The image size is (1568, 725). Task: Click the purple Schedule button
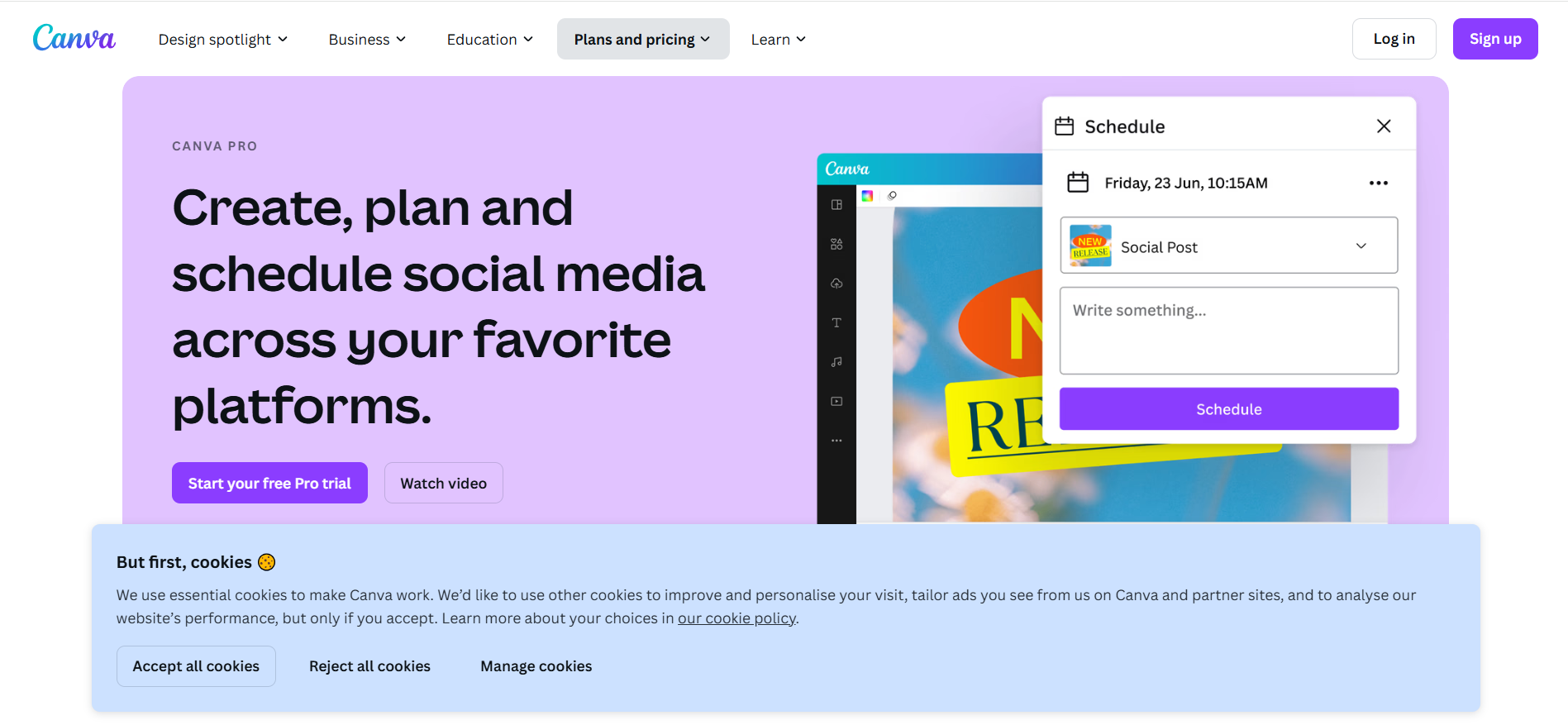tap(1228, 409)
